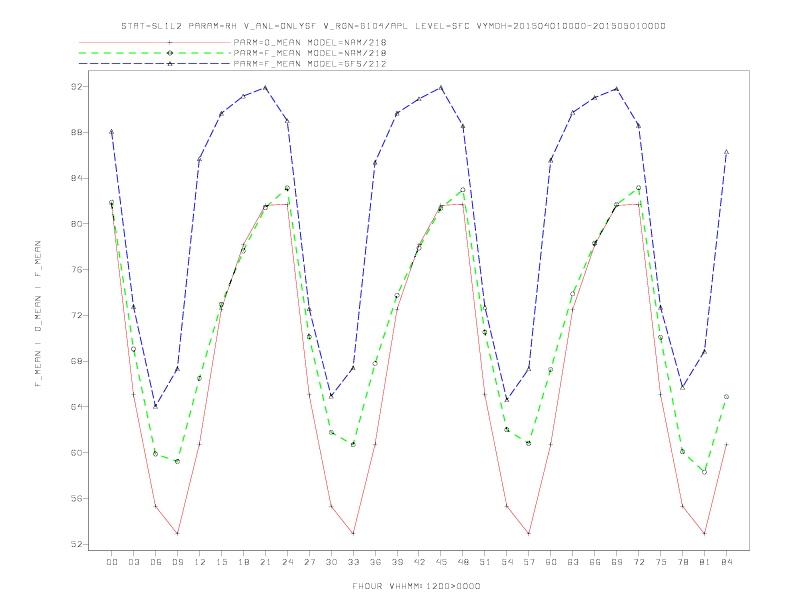The width and height of the screenshot is (792, 612).
Task: Click green NAM circle marker at hour 84
Action: click(x=726, y=397)
